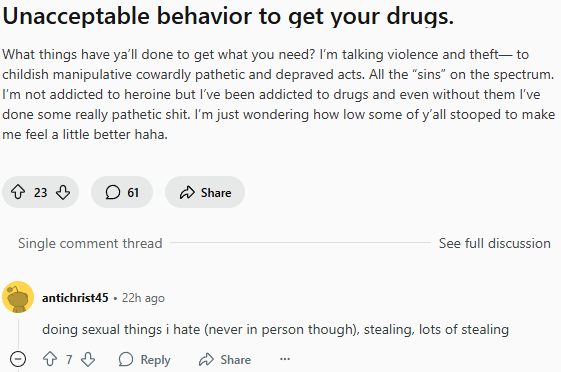Visit the antichrist45 username link
561x372 pixels.
(x=75, y=298)
